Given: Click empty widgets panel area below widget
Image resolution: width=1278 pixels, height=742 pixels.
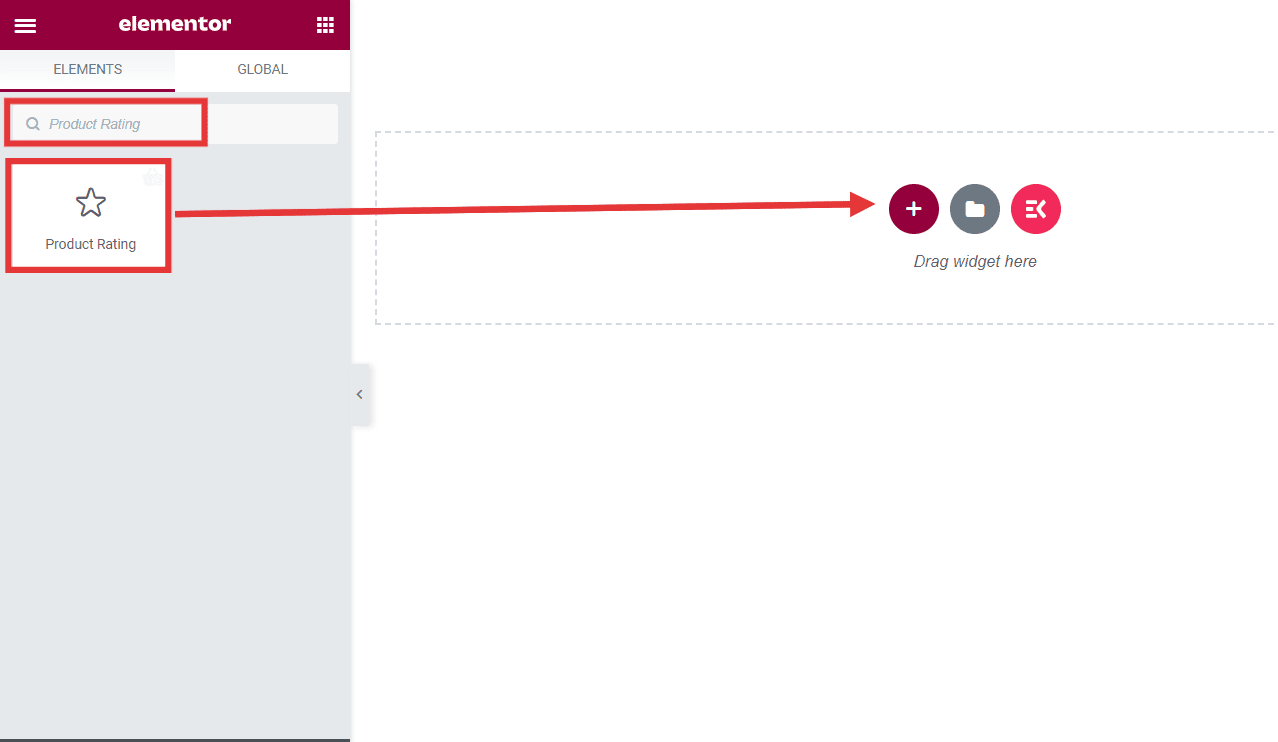Looking at the screenshot, I should tap(175, 500).
